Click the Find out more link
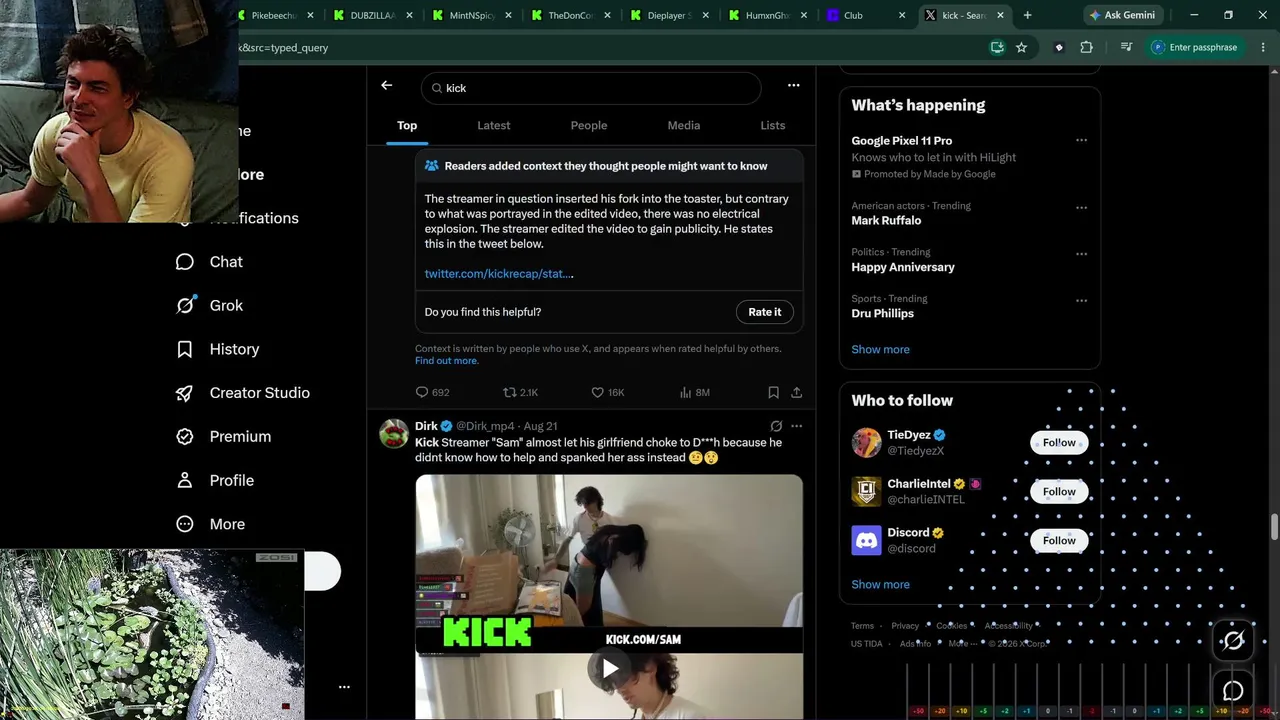 tap(446, 361)
